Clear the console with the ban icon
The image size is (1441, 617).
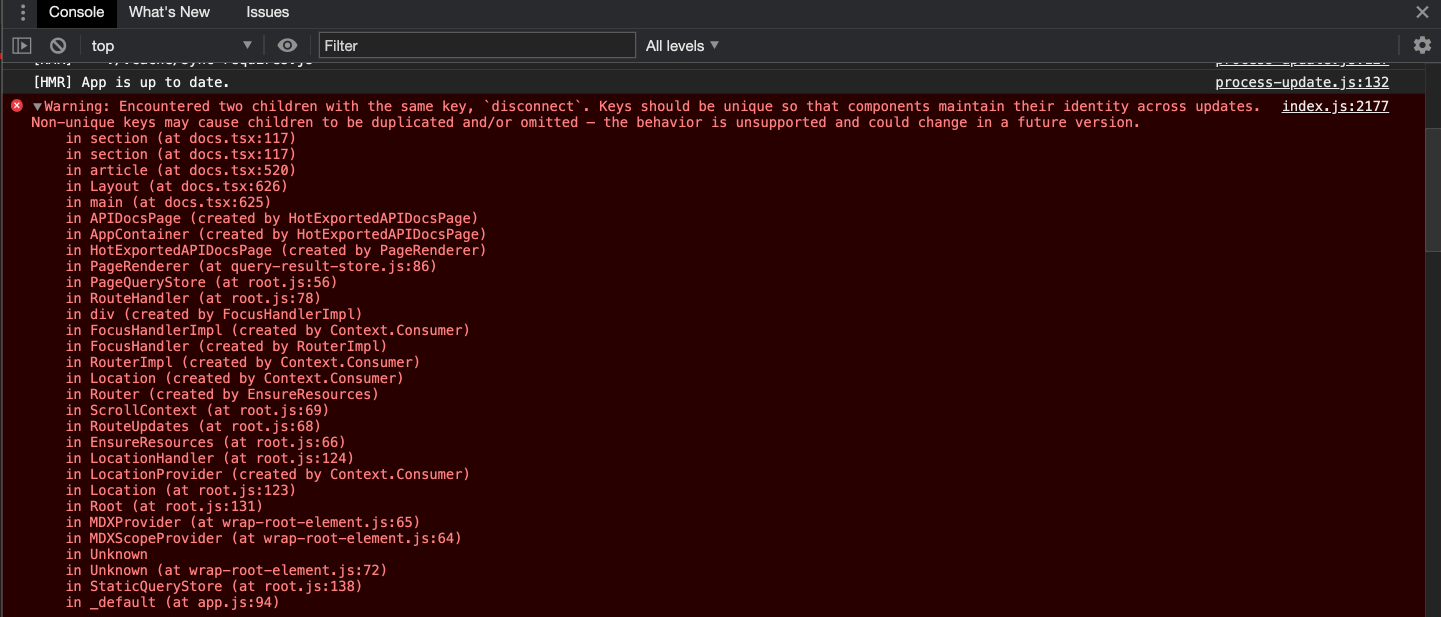(x=58, y=45)
